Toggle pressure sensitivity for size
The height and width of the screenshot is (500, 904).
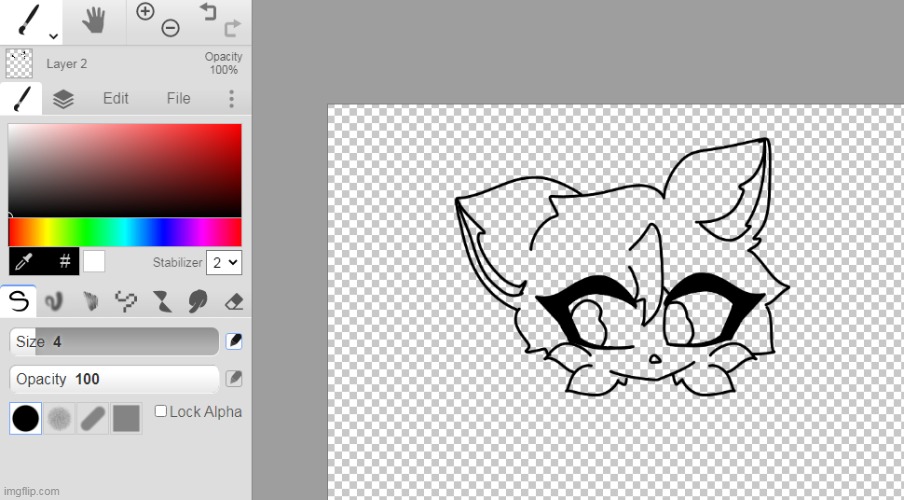(233, 341)
